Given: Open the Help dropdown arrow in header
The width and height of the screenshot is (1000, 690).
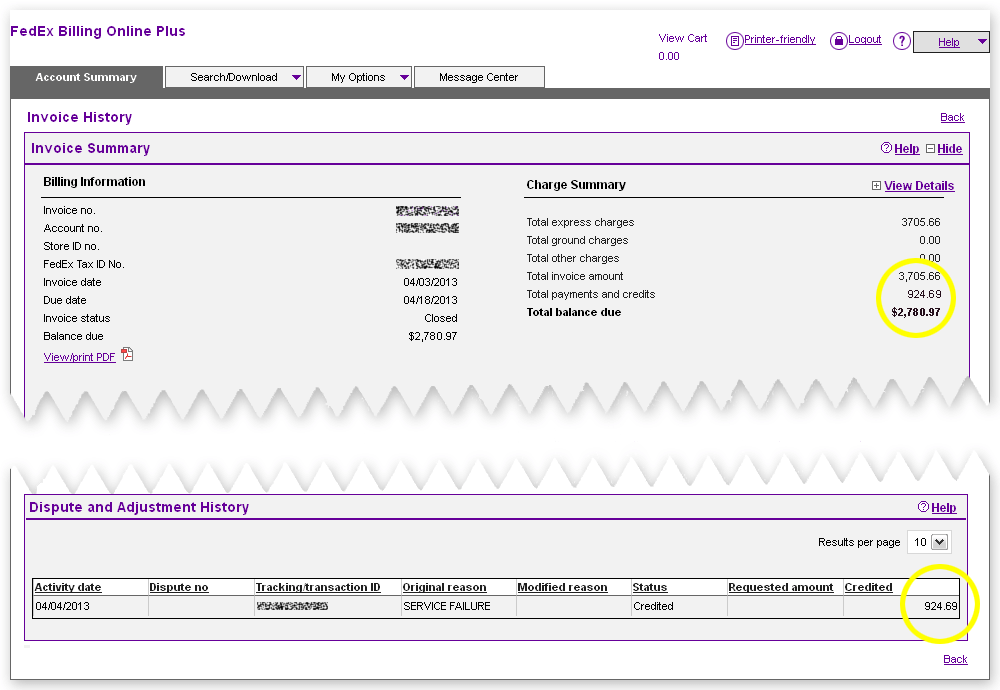Looking at the screenshot, I should click(x=982, y=42).
